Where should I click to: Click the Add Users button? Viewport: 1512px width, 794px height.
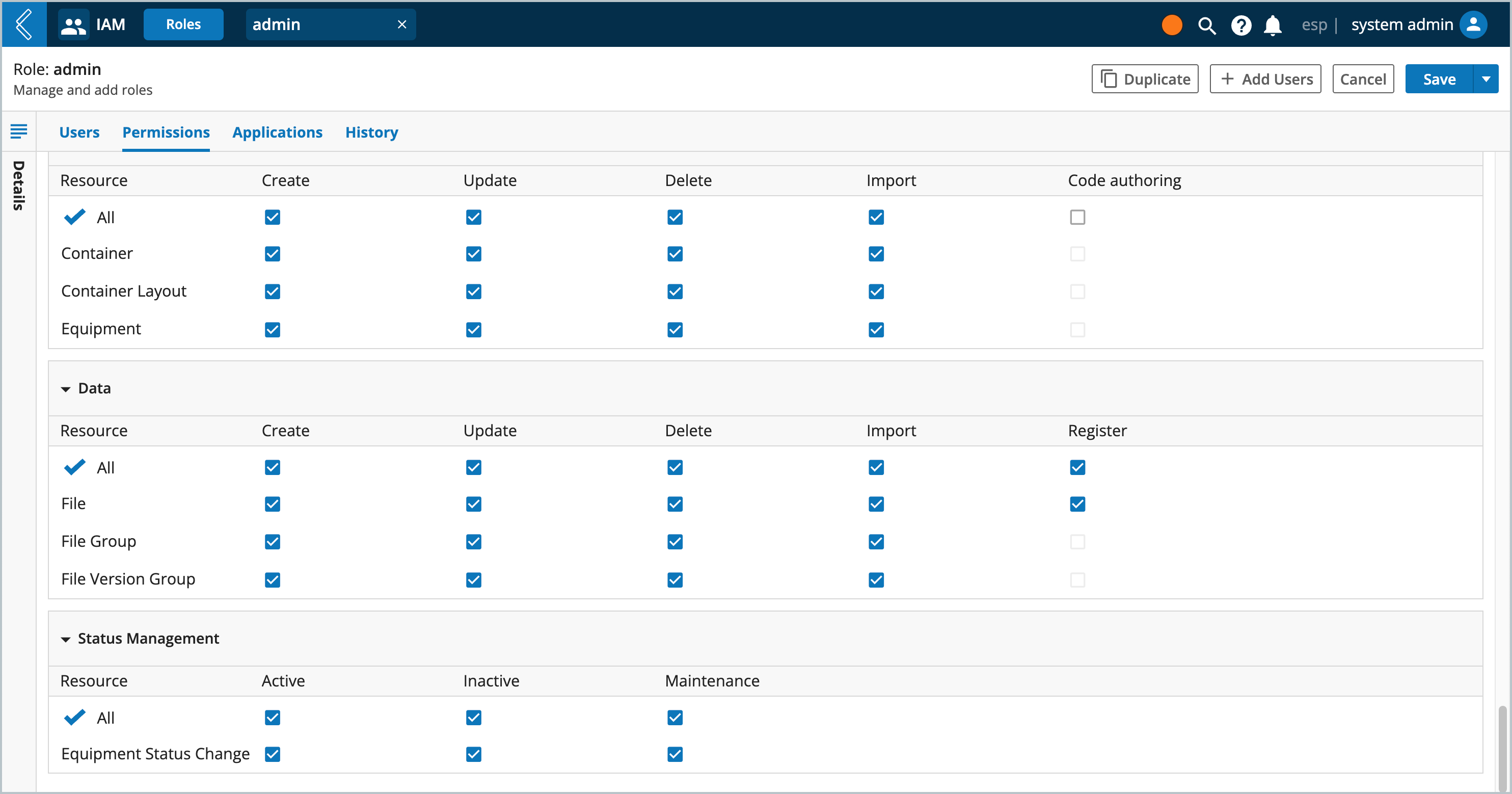[1265, 78]
